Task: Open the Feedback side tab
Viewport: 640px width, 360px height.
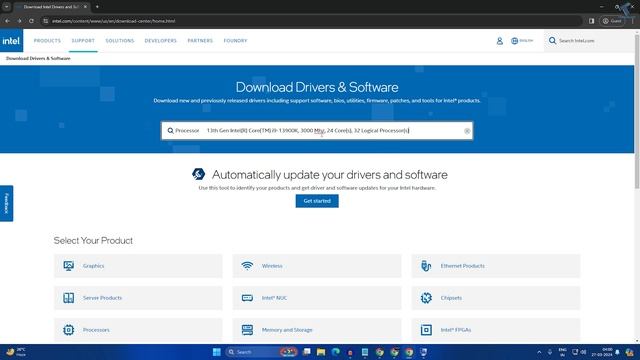Action: pos(7,203)
